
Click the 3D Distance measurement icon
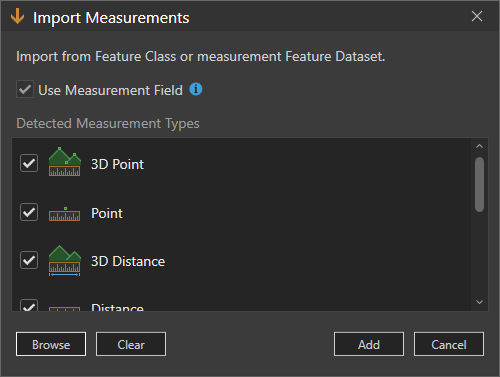(x=65, y=261)
